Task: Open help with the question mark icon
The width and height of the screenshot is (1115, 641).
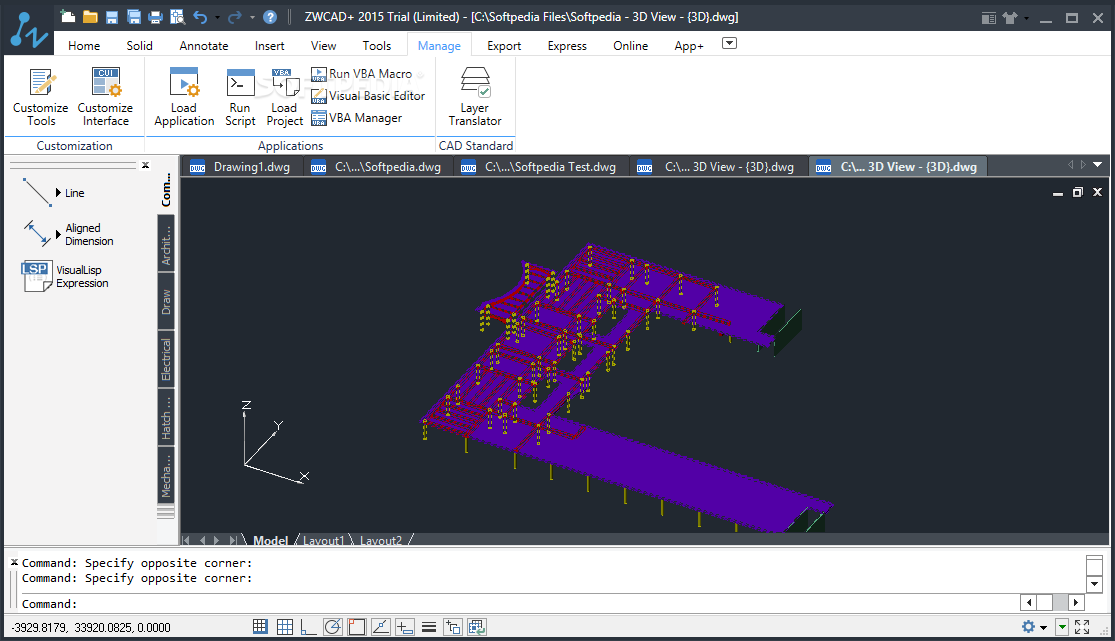Action: (x=270, y=17)
